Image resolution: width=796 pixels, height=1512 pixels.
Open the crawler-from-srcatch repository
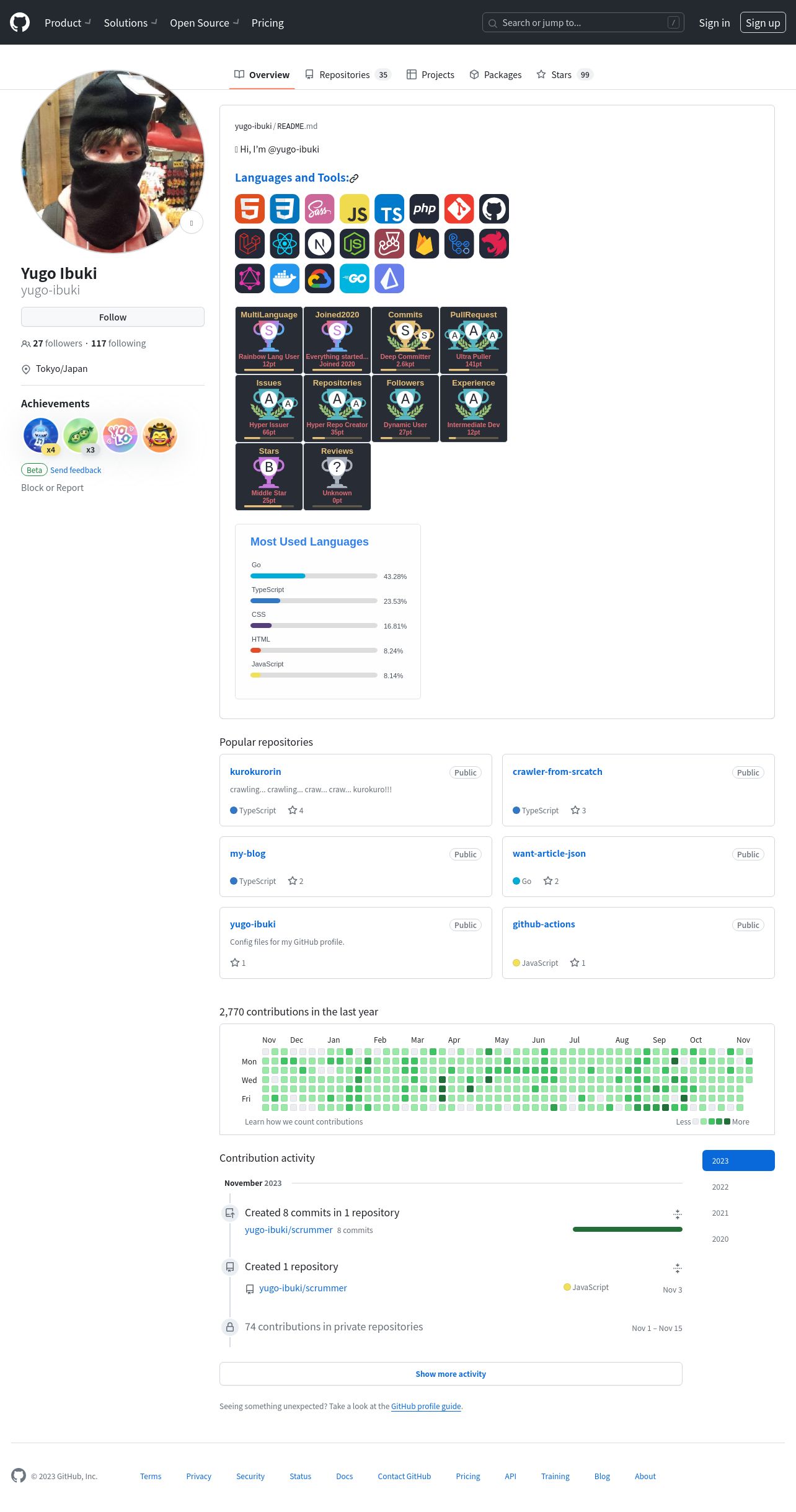557,772
